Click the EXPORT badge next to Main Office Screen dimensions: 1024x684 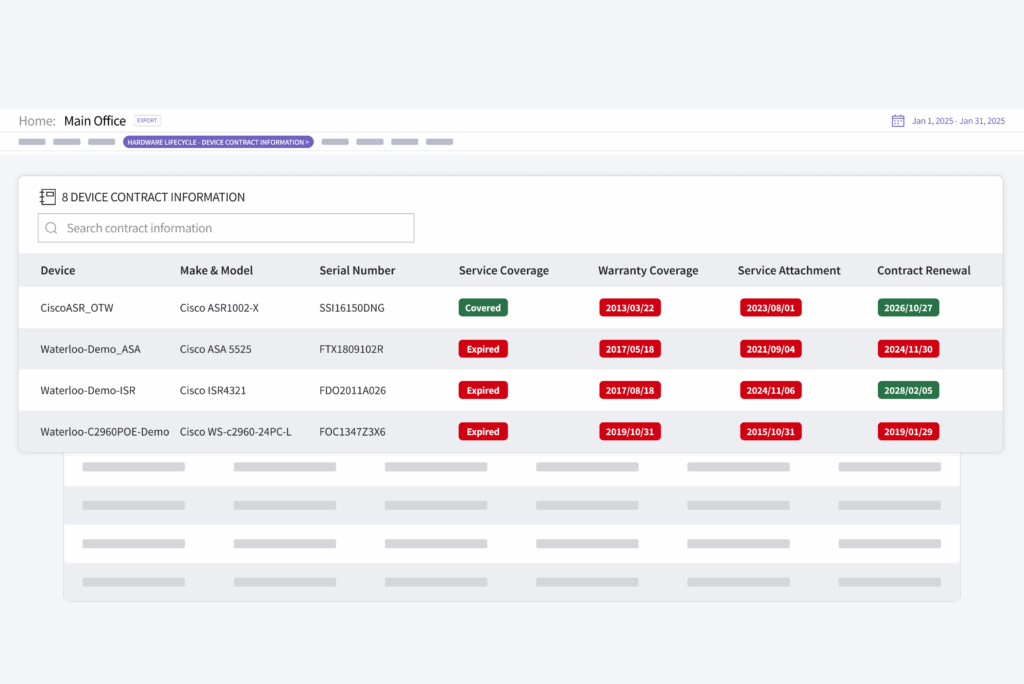tap(147, 120)
